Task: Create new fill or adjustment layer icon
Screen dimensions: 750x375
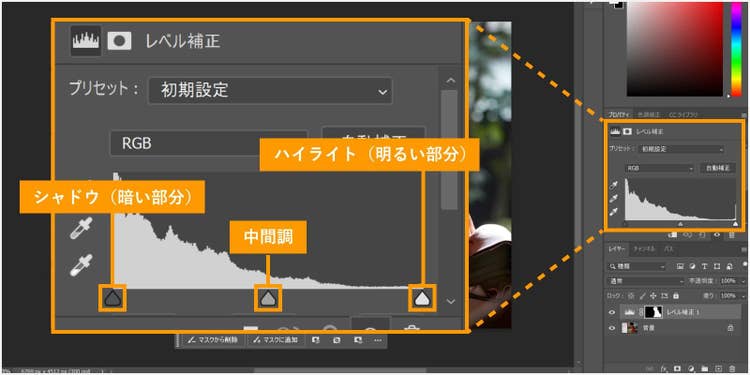Action: coord(691,368)
